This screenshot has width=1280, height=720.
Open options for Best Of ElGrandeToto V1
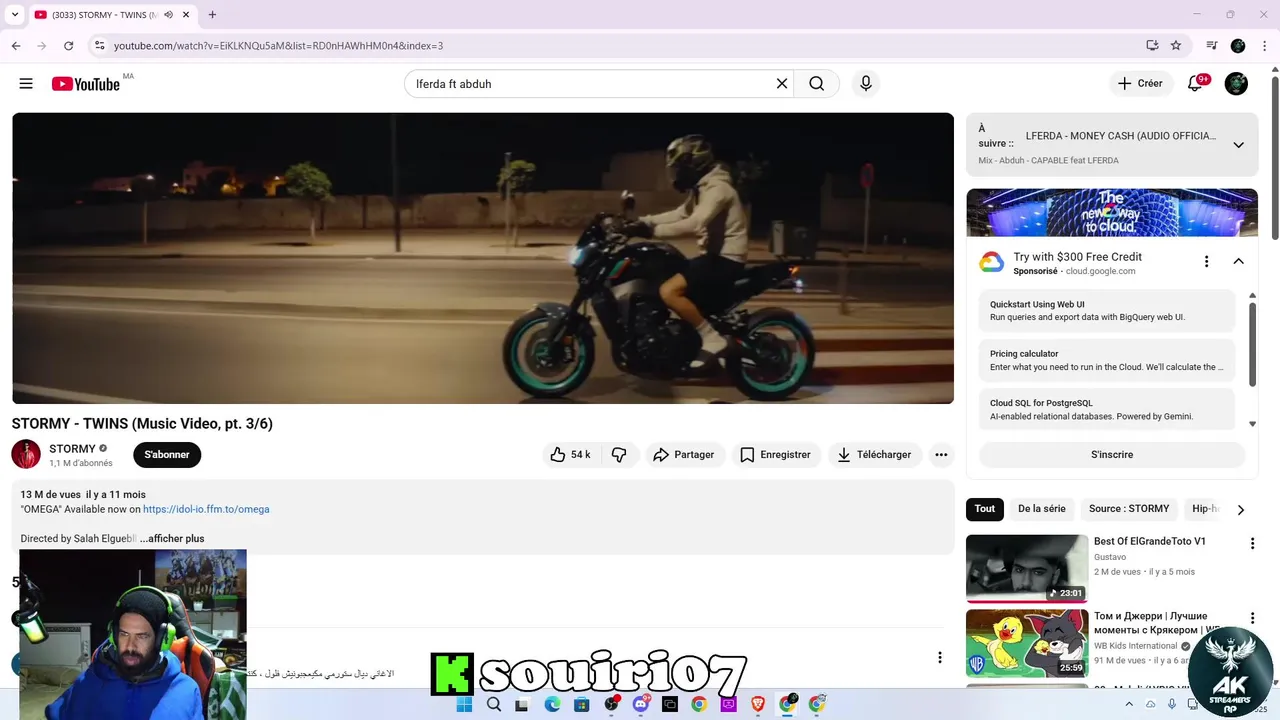1252,544
